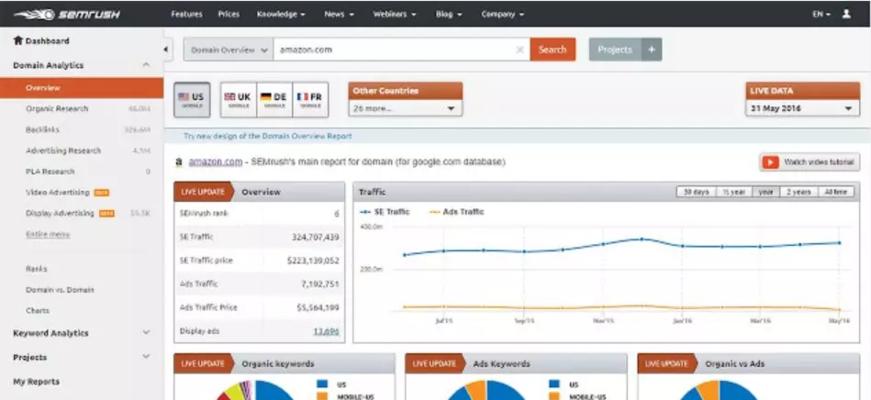
Task: Open the Dashboard home icon
Action: (x=18, y=41)
